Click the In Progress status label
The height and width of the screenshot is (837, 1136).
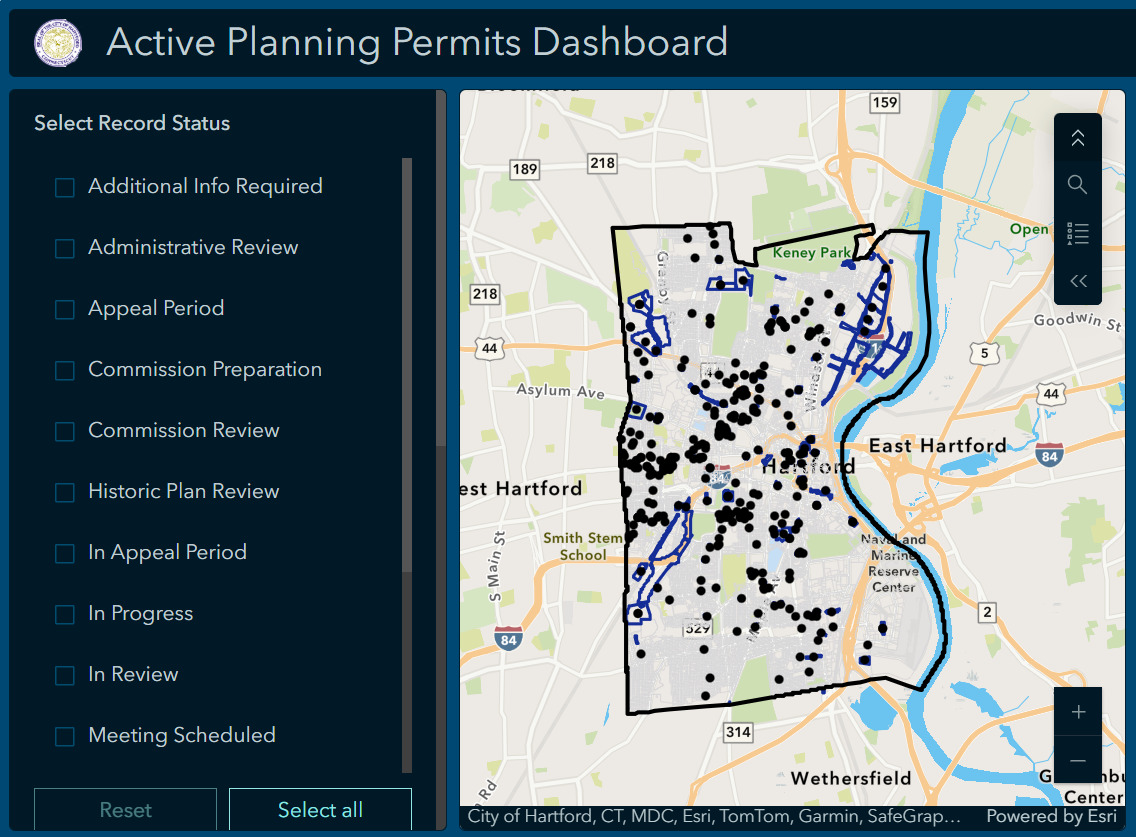pos(141,613)
